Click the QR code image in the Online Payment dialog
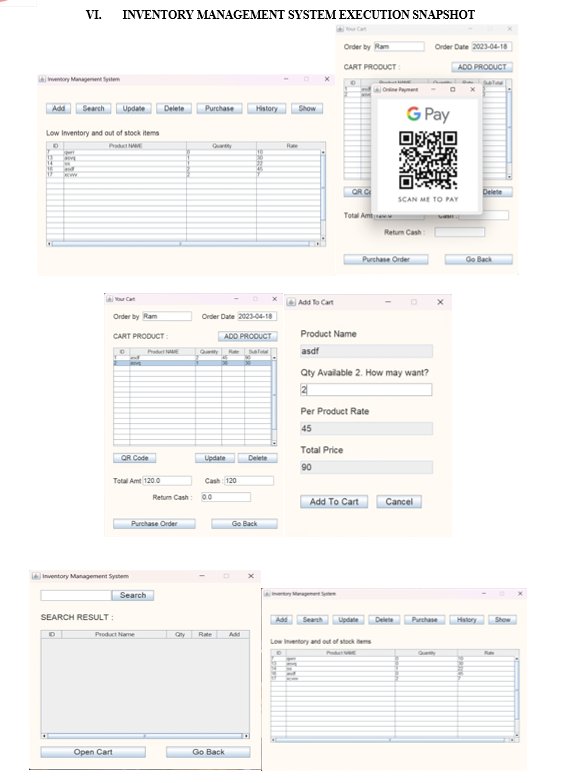 coord(428,160)
